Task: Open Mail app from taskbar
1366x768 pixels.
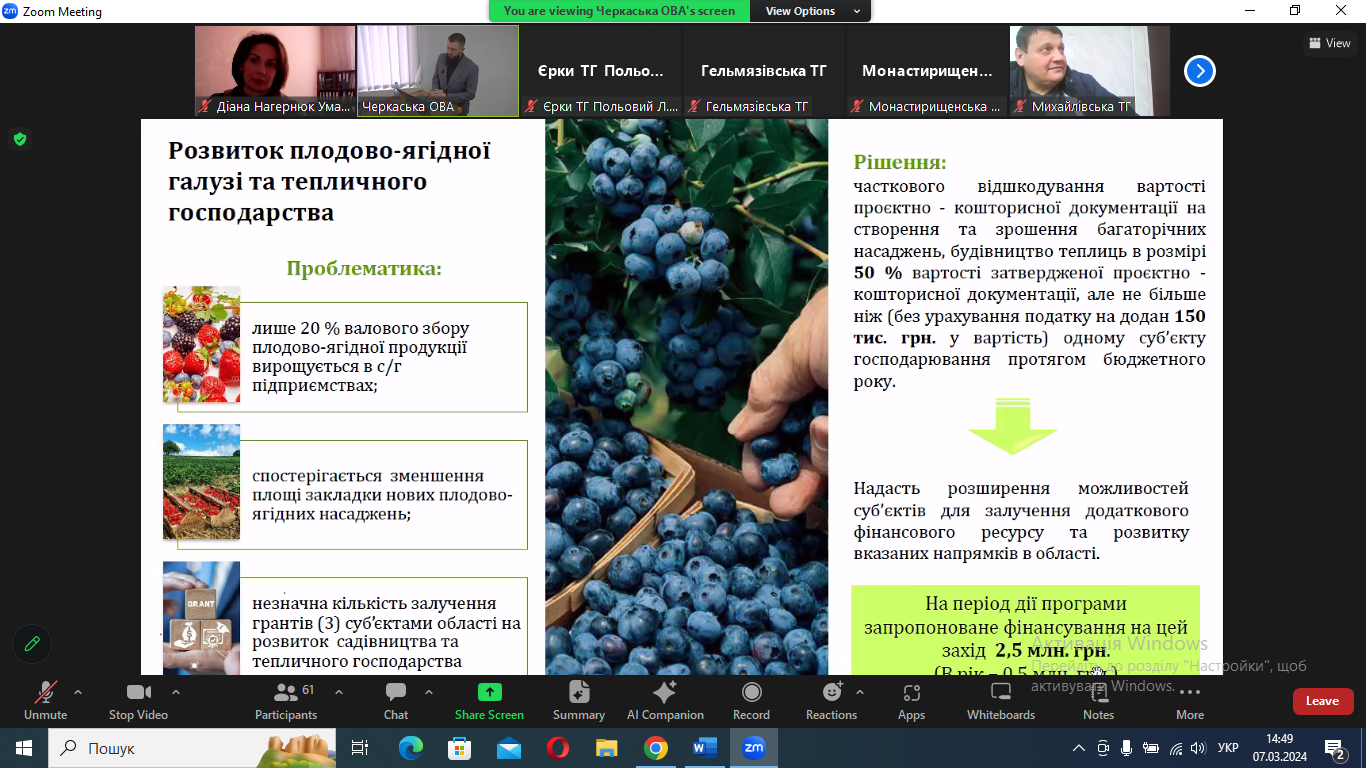Action: pyautogui.click(x=508, y=748)
